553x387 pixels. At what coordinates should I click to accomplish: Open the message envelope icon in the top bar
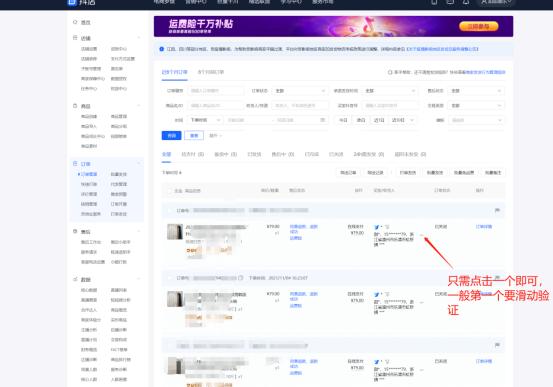[x=450, y=2]
